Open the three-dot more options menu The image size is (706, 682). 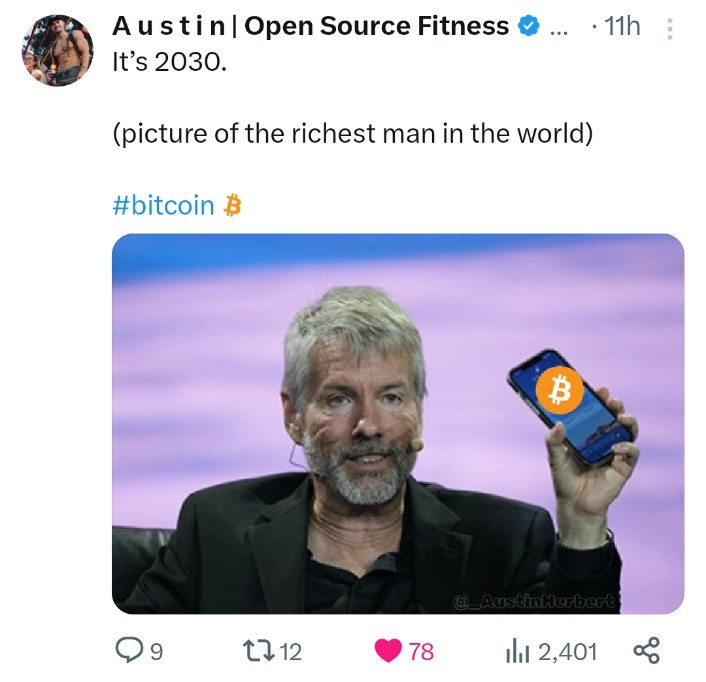tap(670, 29)
